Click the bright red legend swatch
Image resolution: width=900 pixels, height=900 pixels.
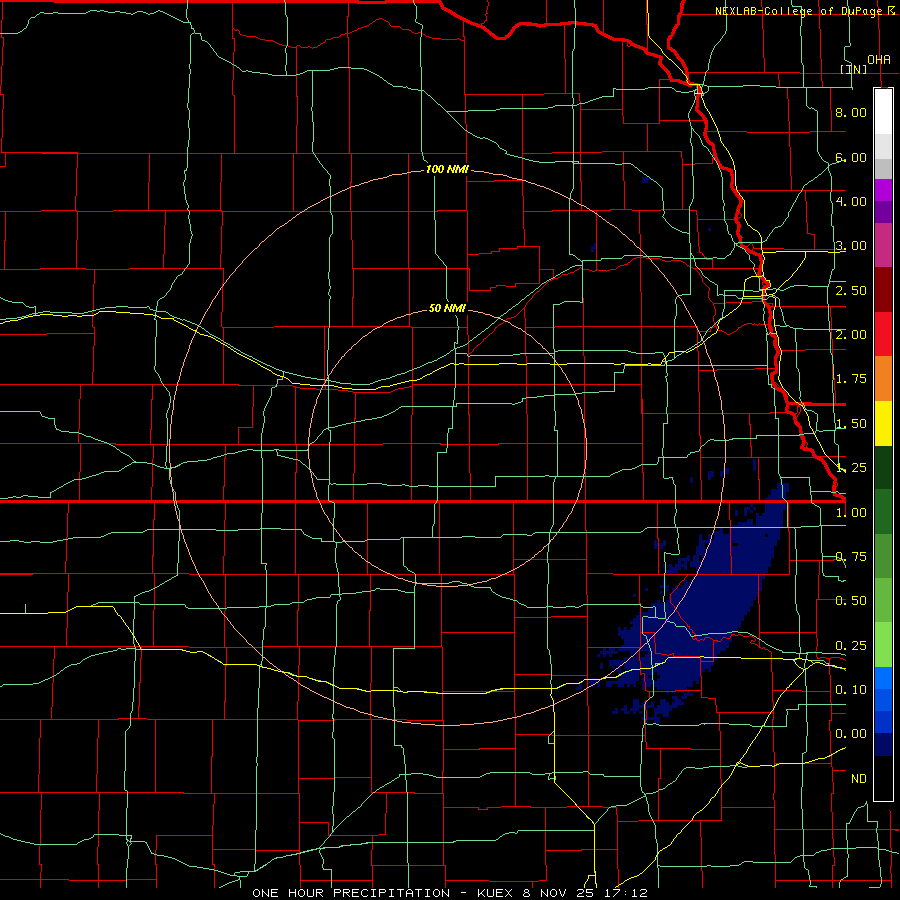883,334
